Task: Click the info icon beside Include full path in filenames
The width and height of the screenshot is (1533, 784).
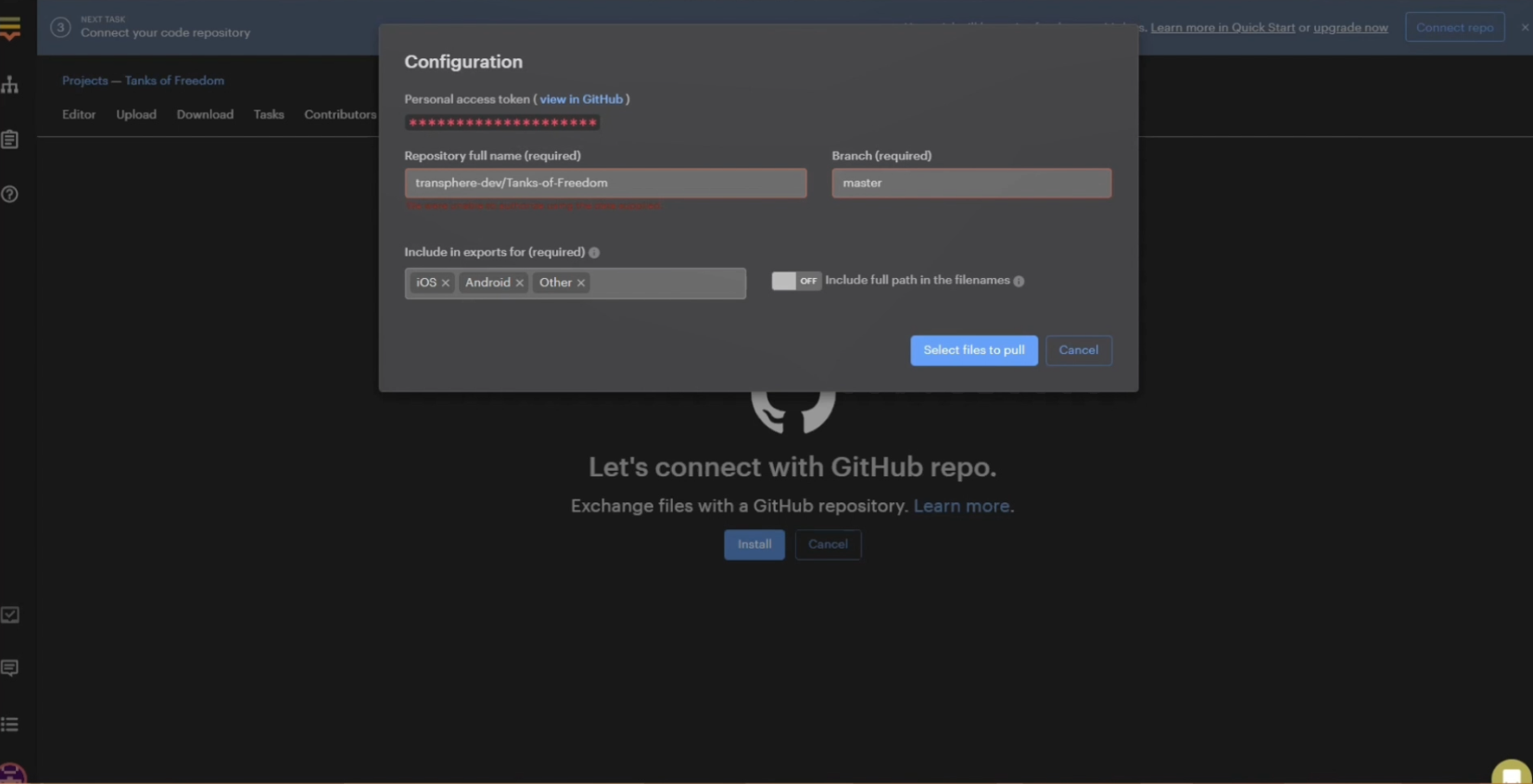Action: [1019, 281]
